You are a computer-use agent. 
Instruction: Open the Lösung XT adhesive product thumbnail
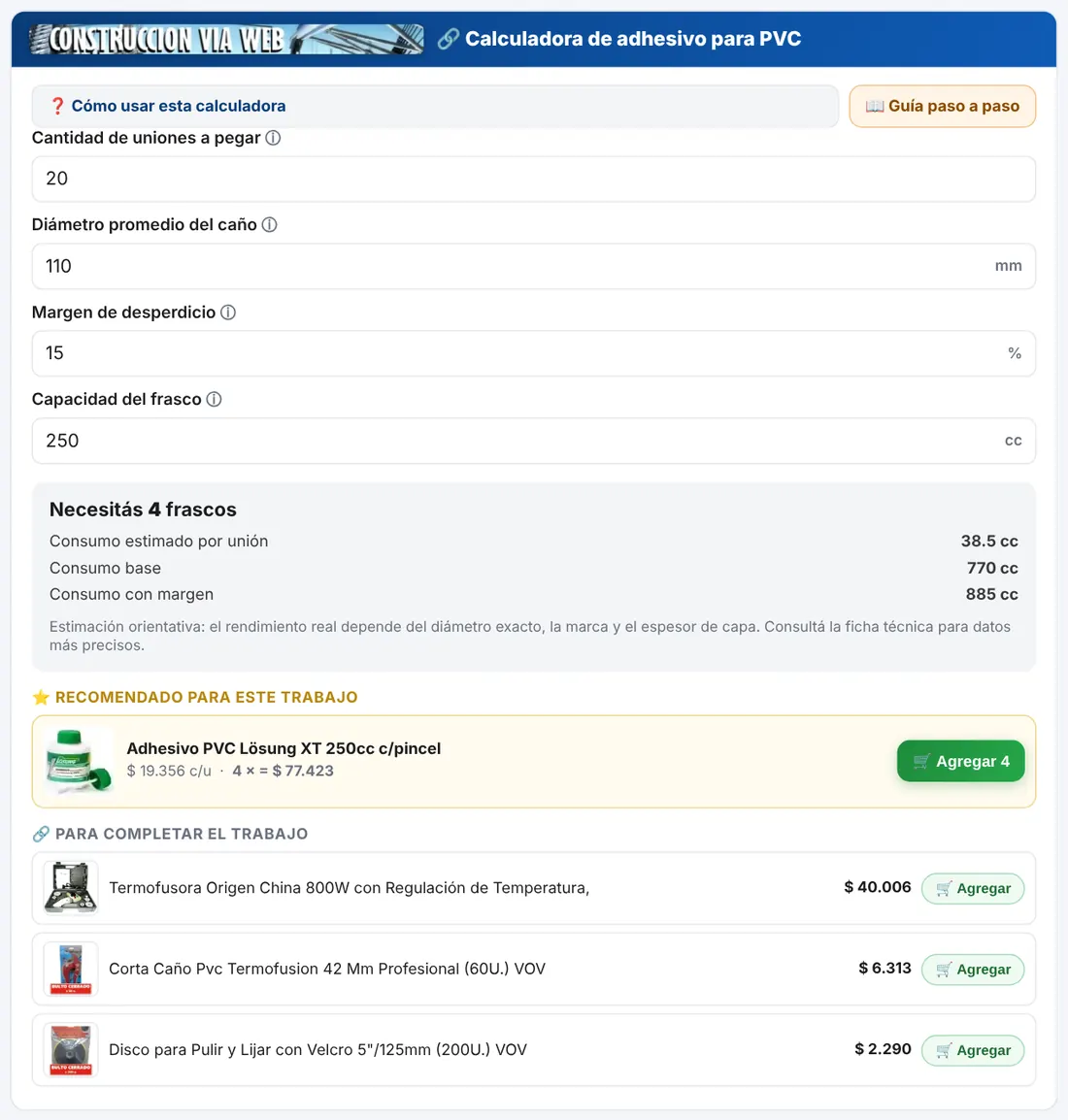click(78, 762)
